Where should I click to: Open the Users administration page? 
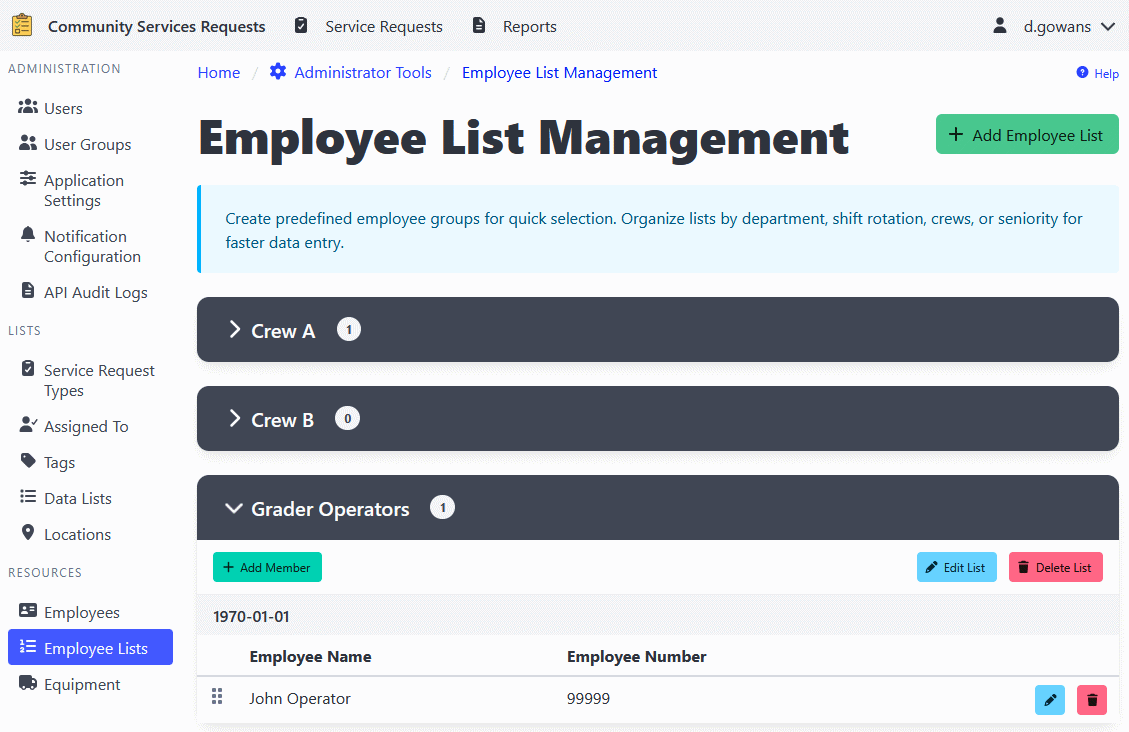pos(60,107)
